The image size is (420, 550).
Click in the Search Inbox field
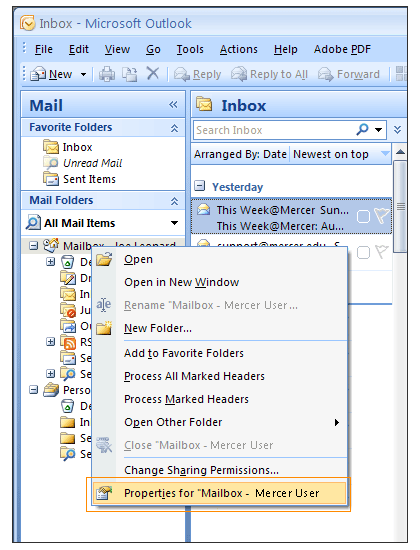(274, 130)
